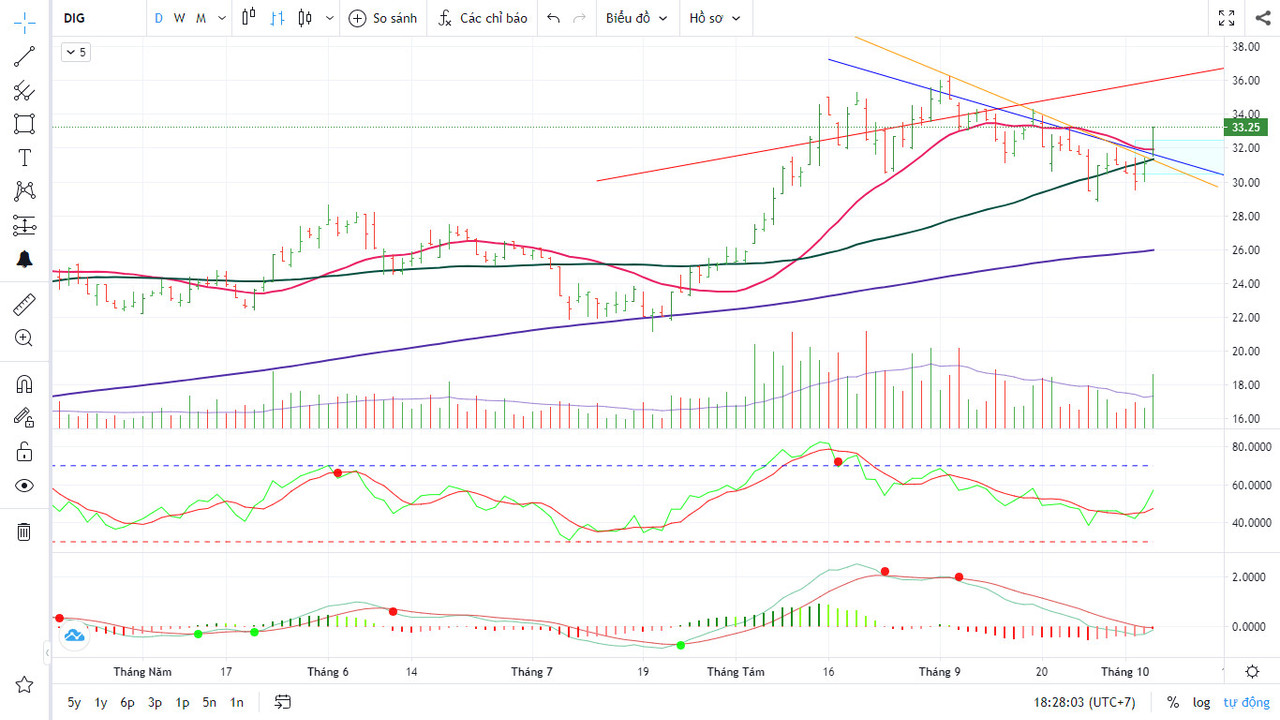Set range to 6p
Image resolution: width=1280 pixels, height=720 pixels.
[128, 702]
